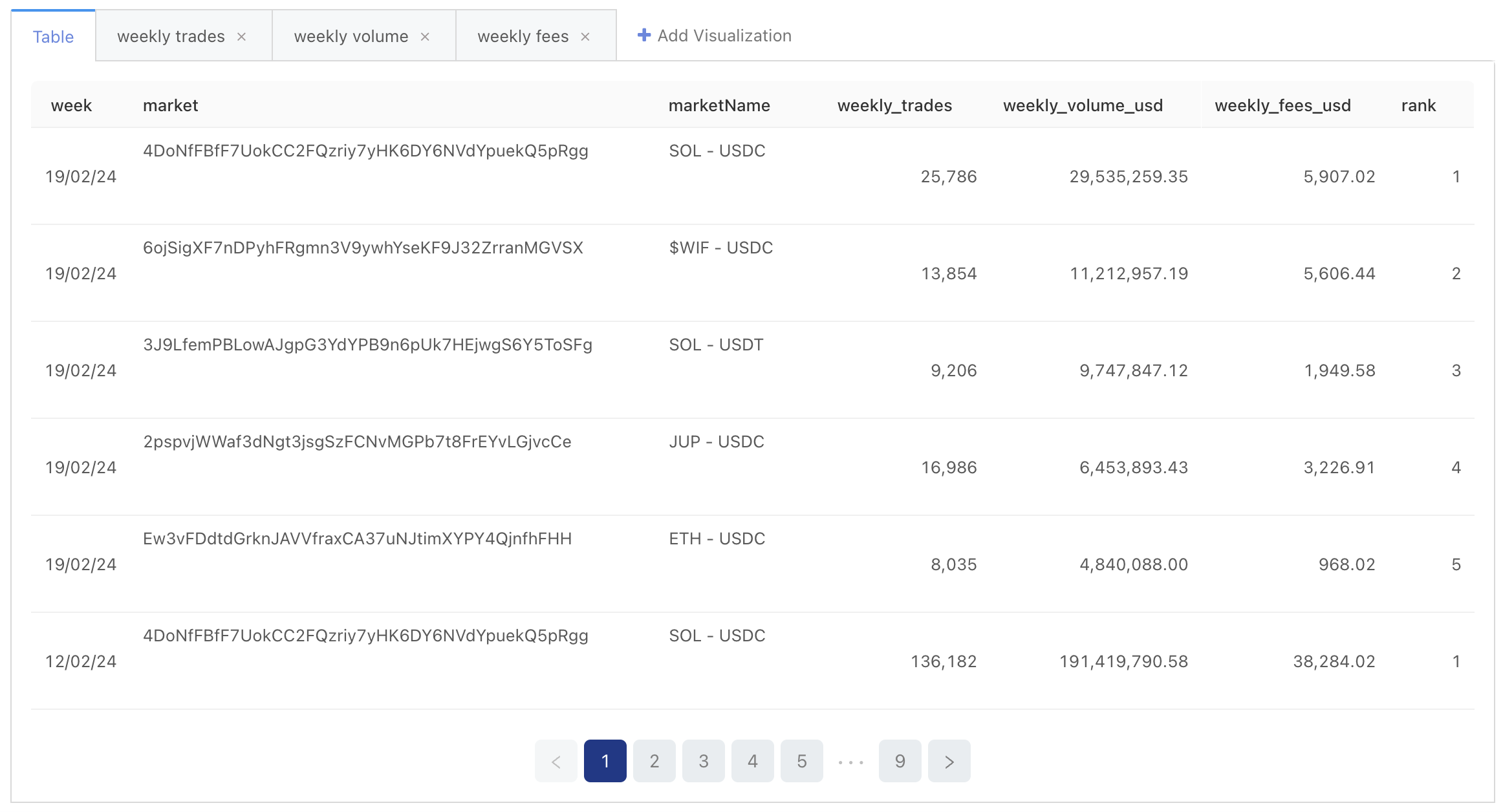Sort by the rank column header
Screen dimensions: 1503x812
pyautogui.click(x=1418, y=105)
